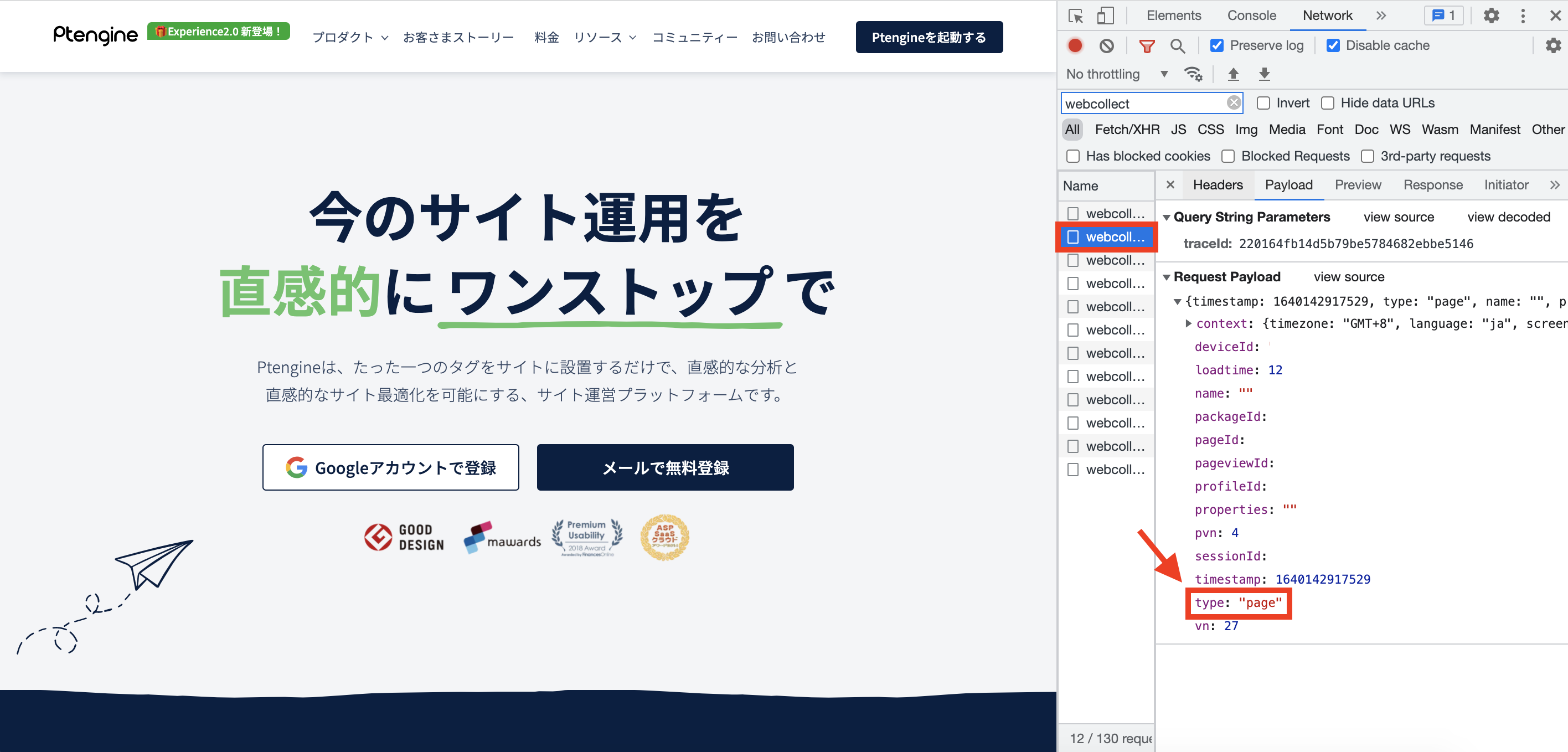Click Ptengineを起動する button
The width and height of the screenshot is (1568, 752).
(x=929, y=37)
